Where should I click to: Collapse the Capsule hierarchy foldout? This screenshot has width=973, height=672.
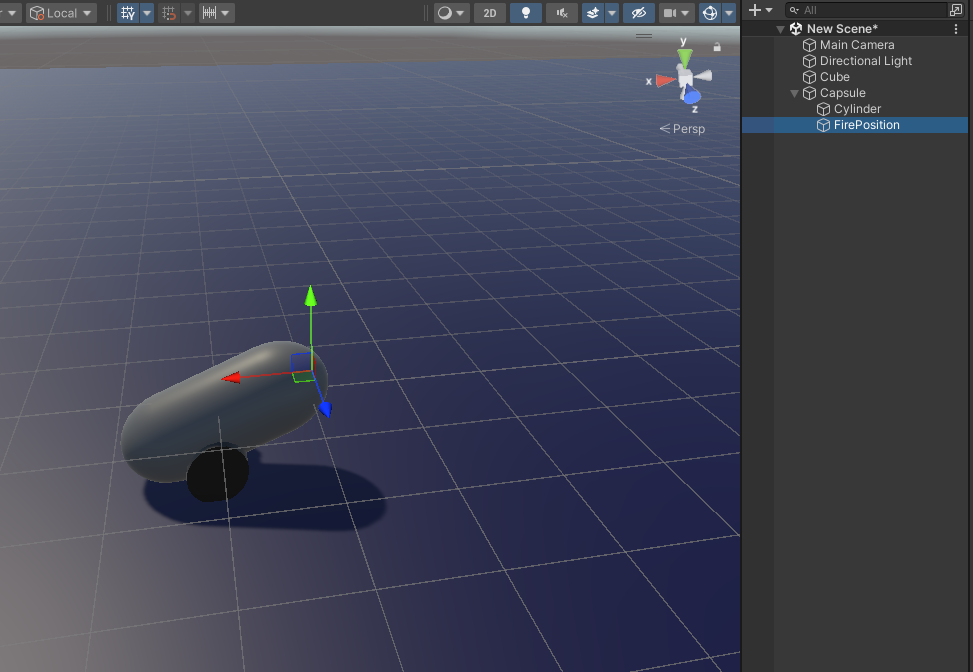[794, 93]
